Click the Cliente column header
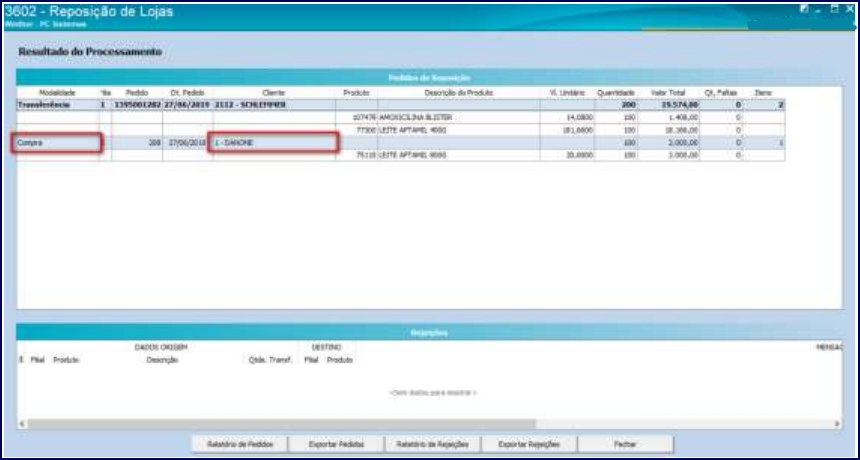Screen dimensions: 860x460 (274, 93)
